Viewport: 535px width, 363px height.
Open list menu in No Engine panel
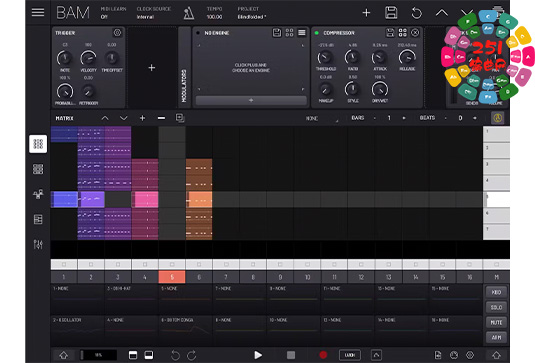[302, 33]
